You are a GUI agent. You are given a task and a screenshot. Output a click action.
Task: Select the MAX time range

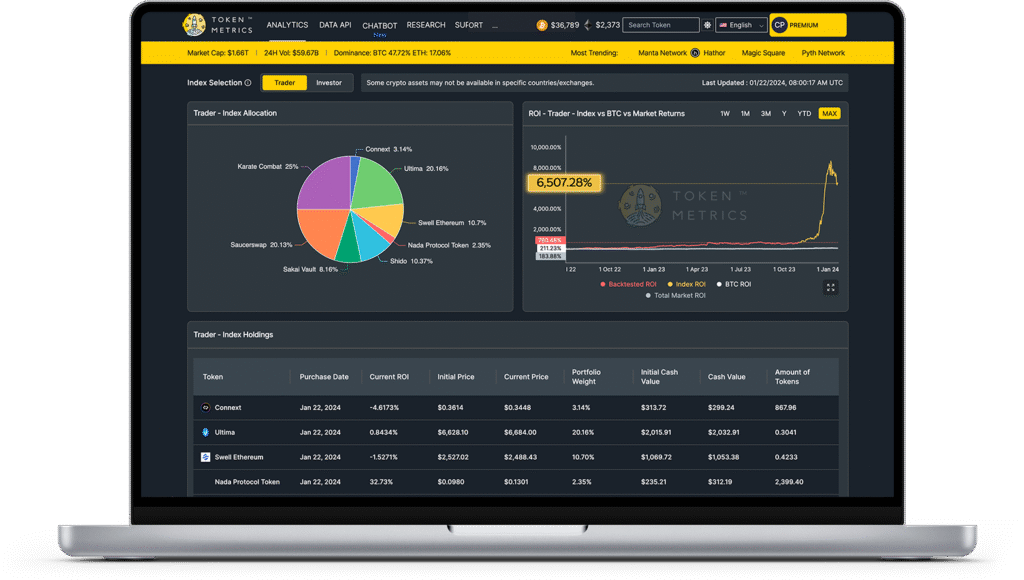tap(829, 114)
